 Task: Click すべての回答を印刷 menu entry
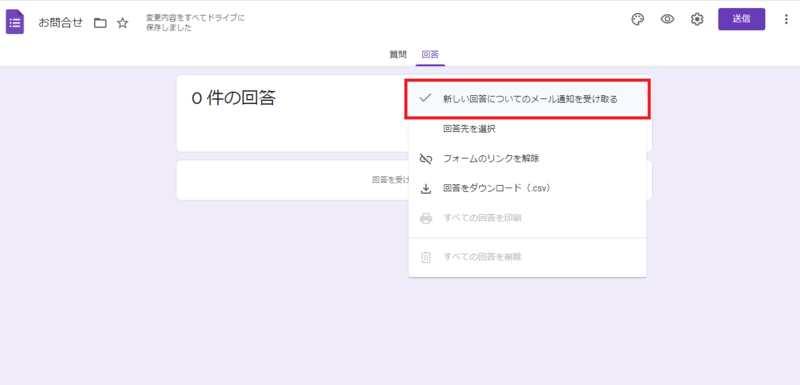point(528,218)
